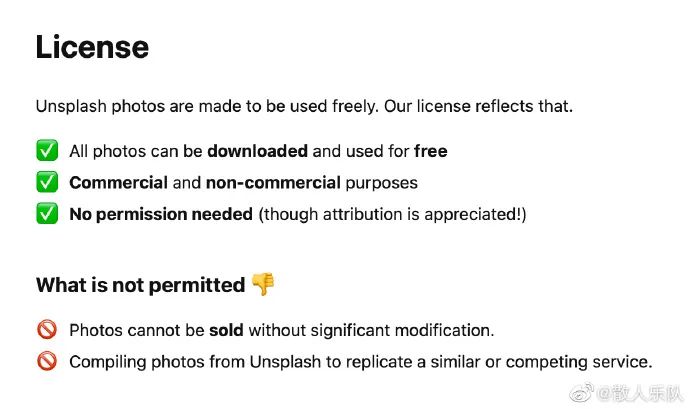The image size is (690, 409).
Task: Click the green checkmark beside No permission needed
Action: click(47, 214)
